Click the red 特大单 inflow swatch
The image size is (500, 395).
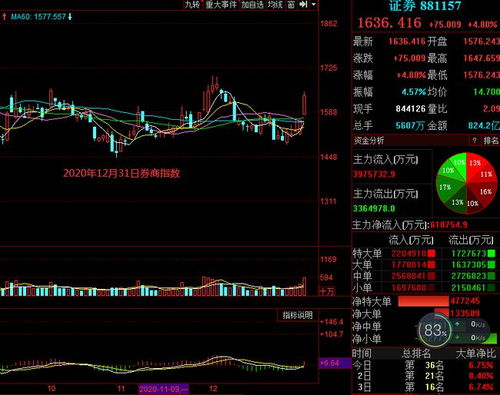point(431,254)
